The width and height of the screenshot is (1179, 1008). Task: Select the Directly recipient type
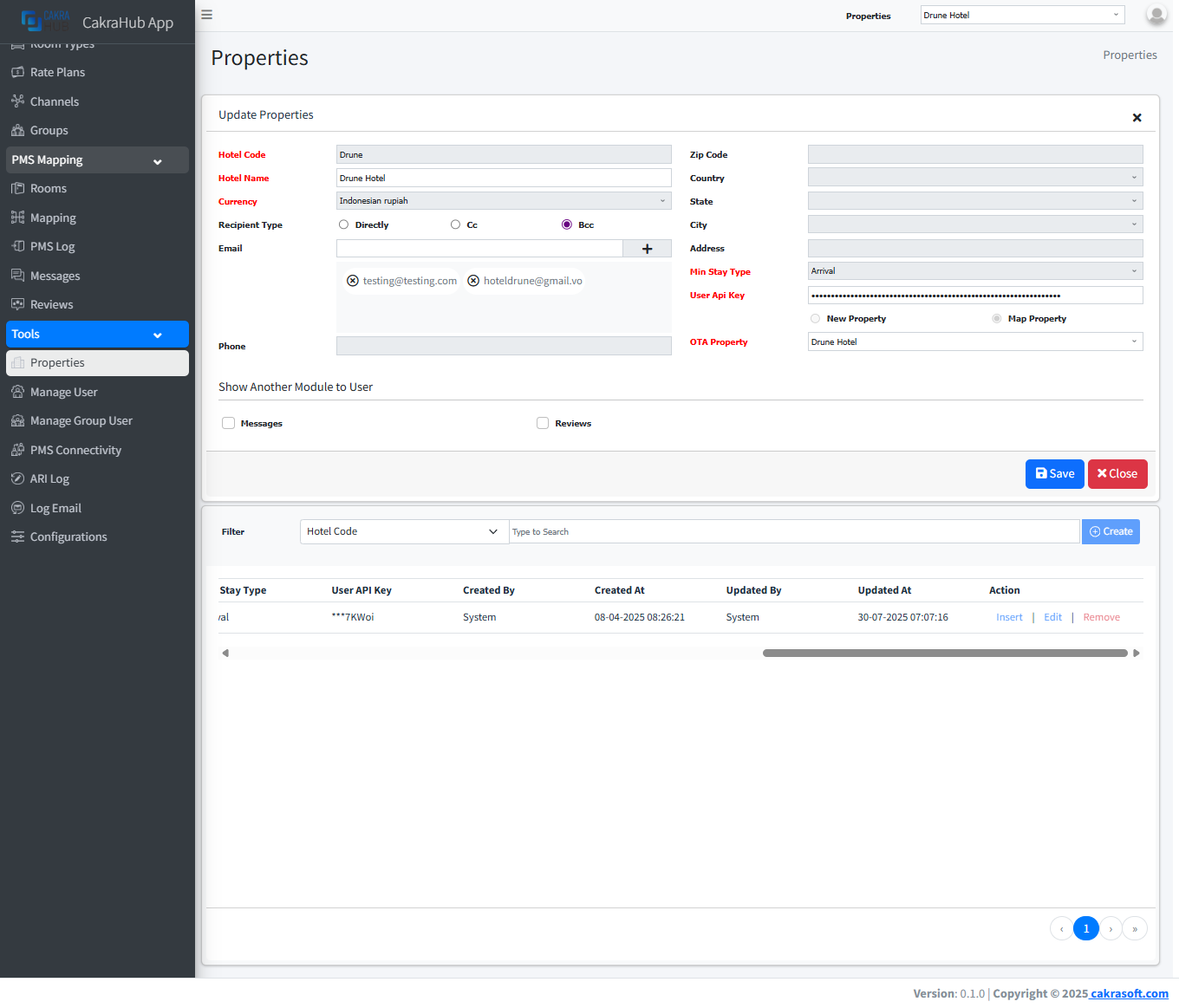(344, 224)
